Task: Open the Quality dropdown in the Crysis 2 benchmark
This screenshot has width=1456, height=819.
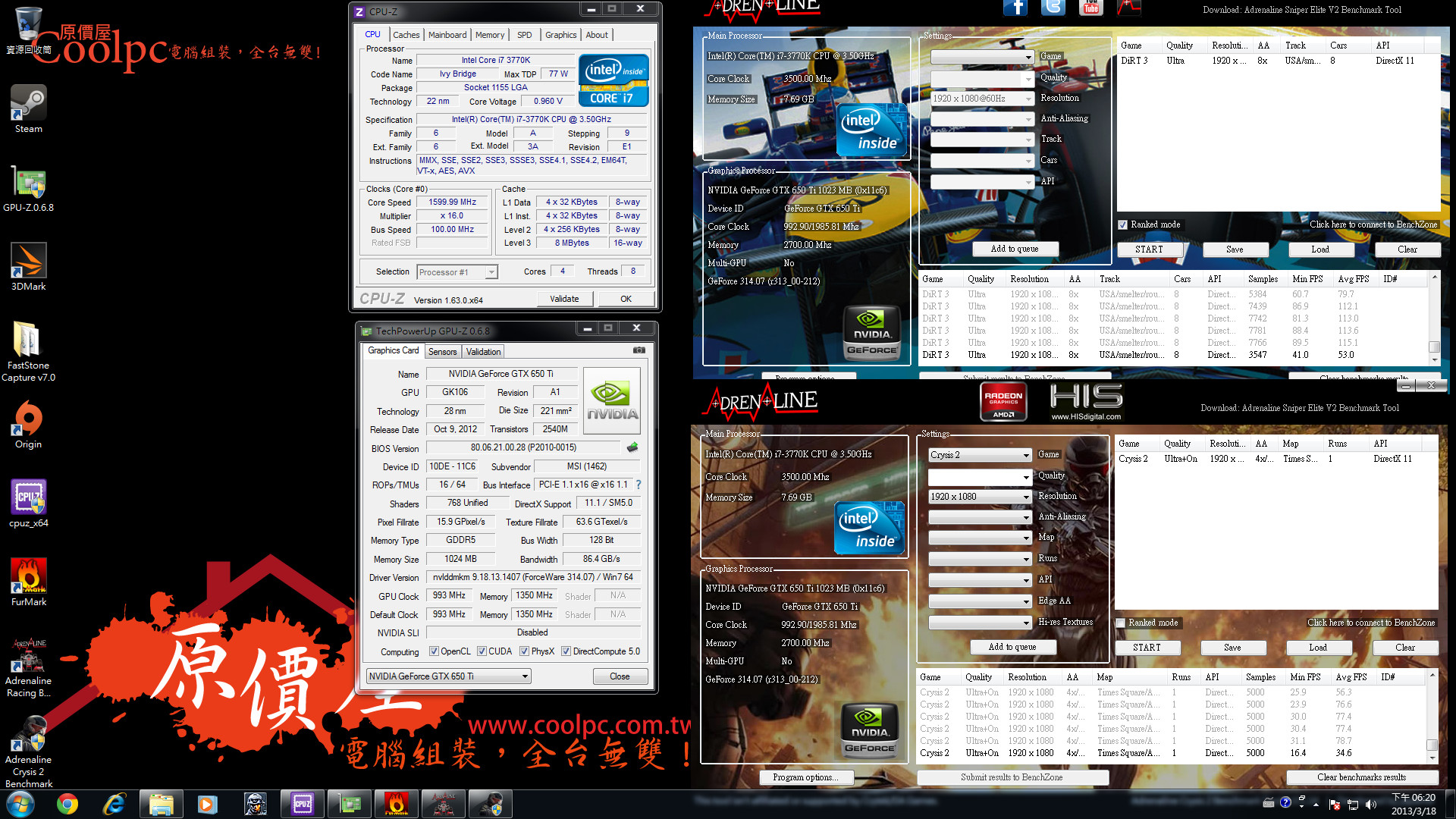Action: click(980, 476)
